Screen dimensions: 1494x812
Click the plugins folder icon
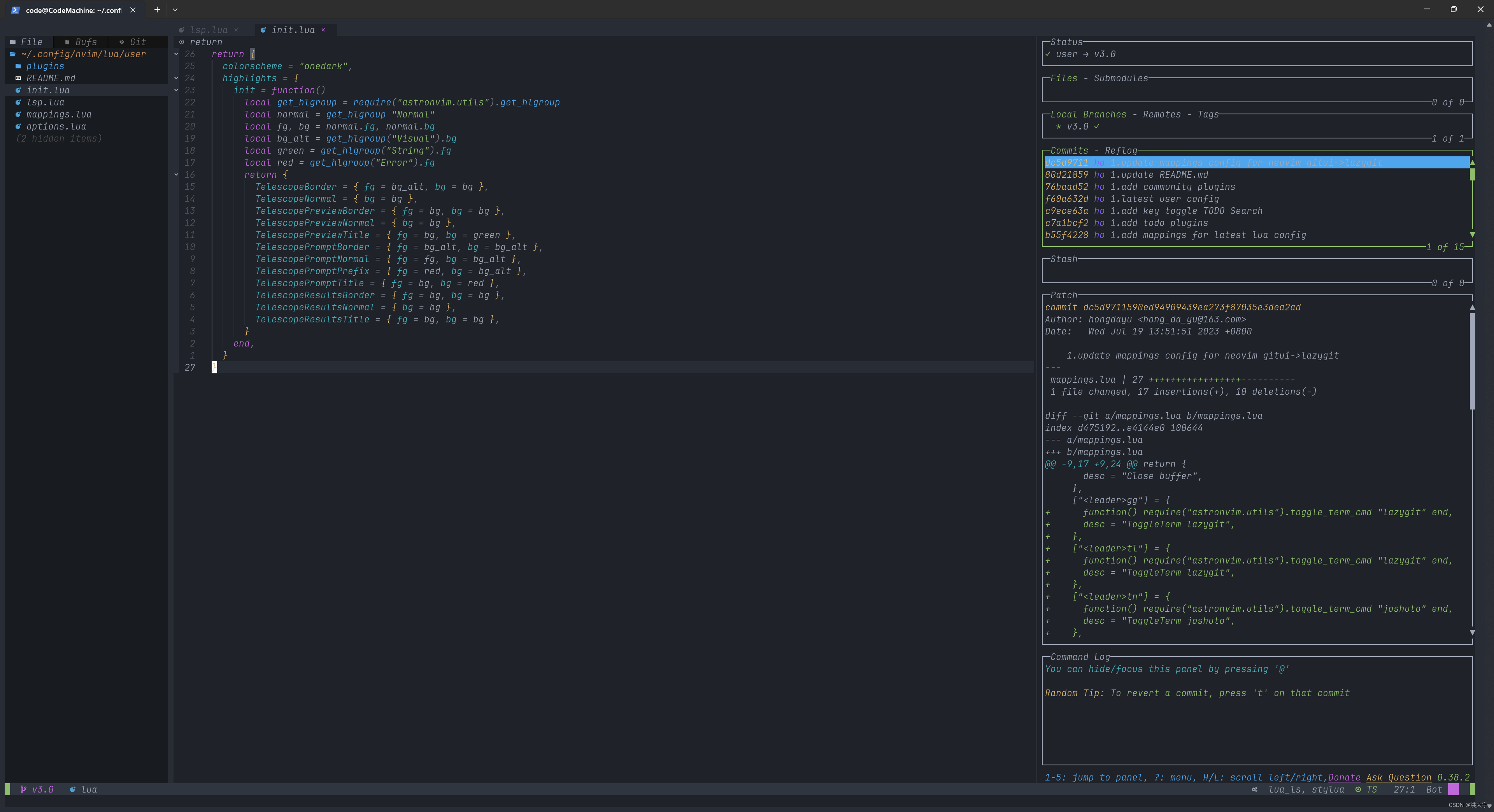click(x=18, y=66)
